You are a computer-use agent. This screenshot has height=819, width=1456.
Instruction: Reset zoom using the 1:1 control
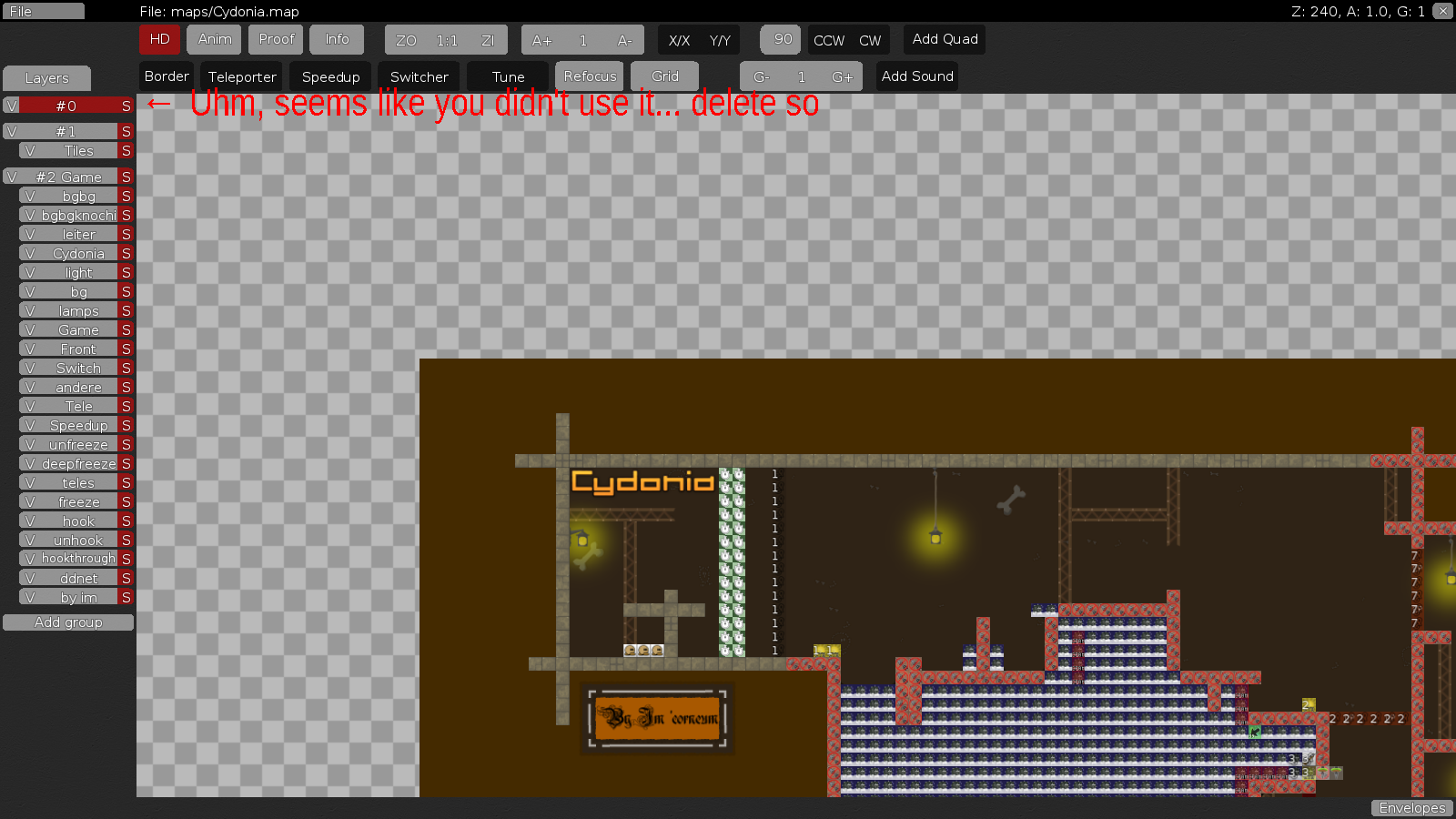pyautogui.click(x=445, y=39)
